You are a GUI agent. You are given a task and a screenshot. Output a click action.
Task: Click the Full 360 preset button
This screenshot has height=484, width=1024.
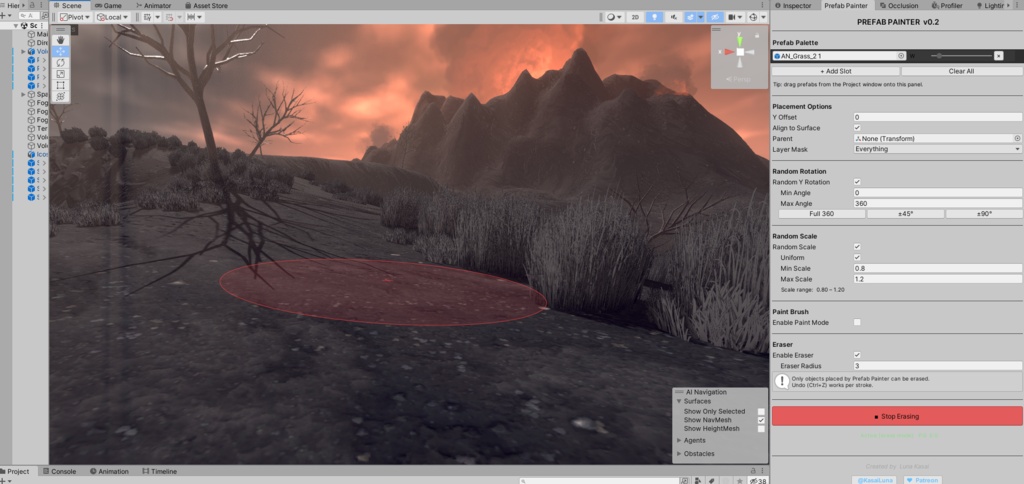(822, 214)
